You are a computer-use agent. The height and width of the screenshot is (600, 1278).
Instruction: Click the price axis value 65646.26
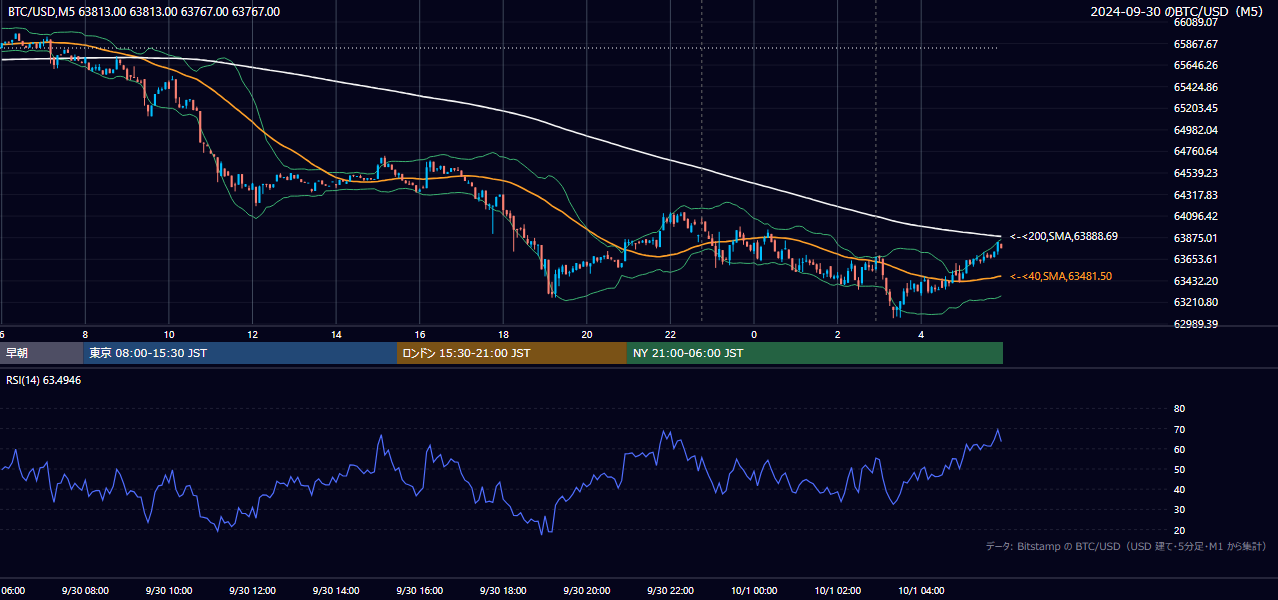coord(1195,65)
